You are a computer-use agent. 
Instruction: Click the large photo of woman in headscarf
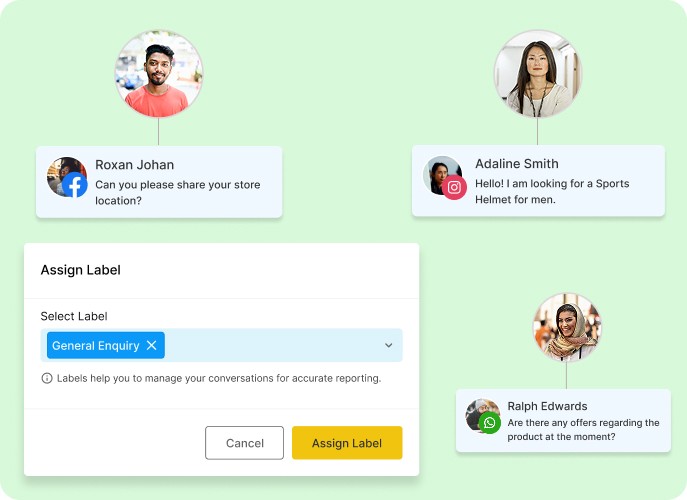point(567,327)
